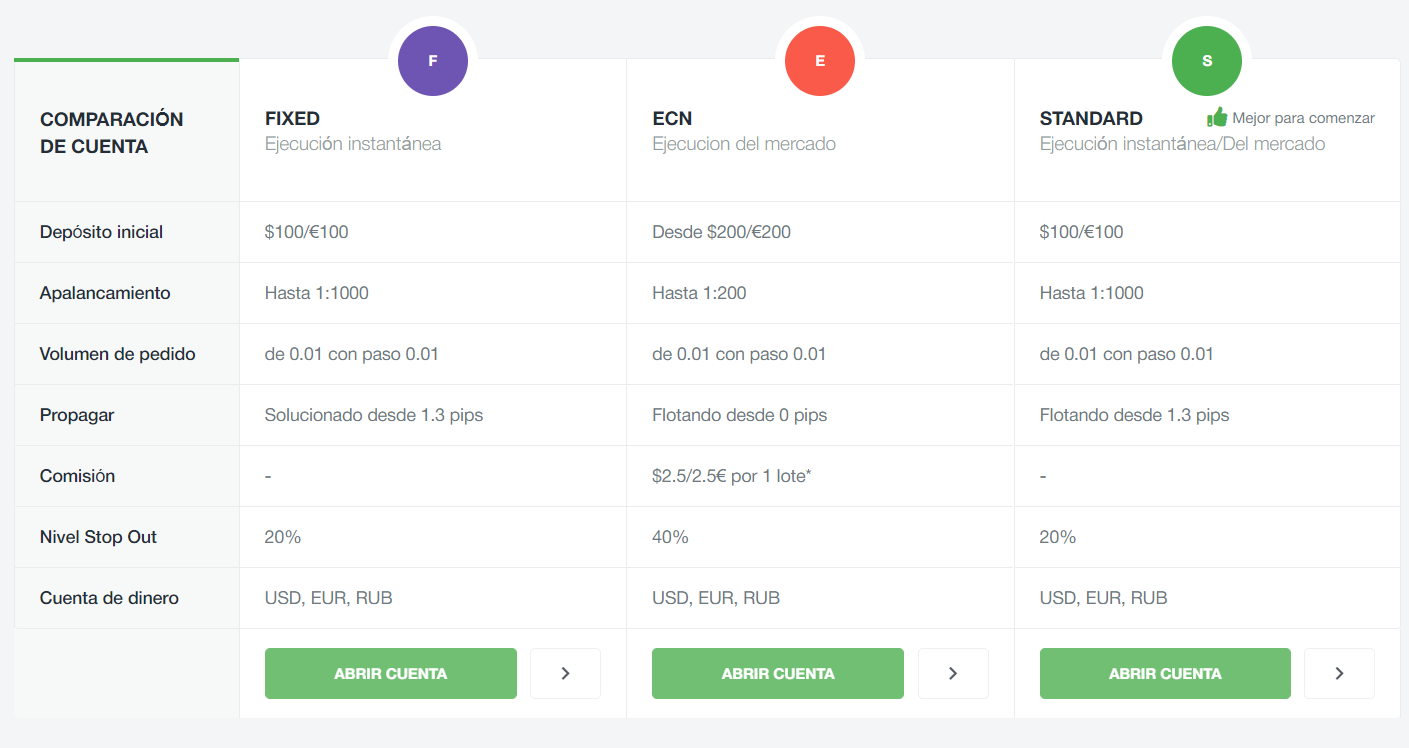Expand ECN account details with arrow
This screenshot has width=1409, height=748.
click(953, 673)
